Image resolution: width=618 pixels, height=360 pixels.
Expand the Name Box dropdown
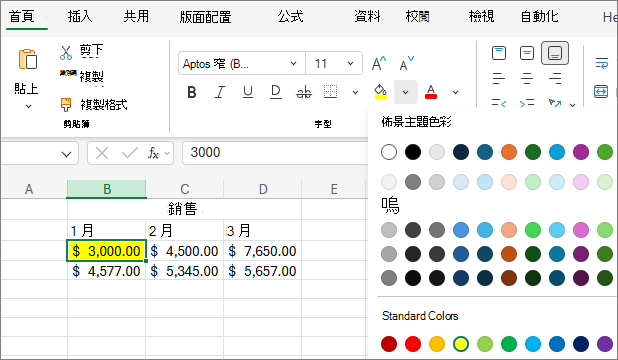click(x=66, y=154)
